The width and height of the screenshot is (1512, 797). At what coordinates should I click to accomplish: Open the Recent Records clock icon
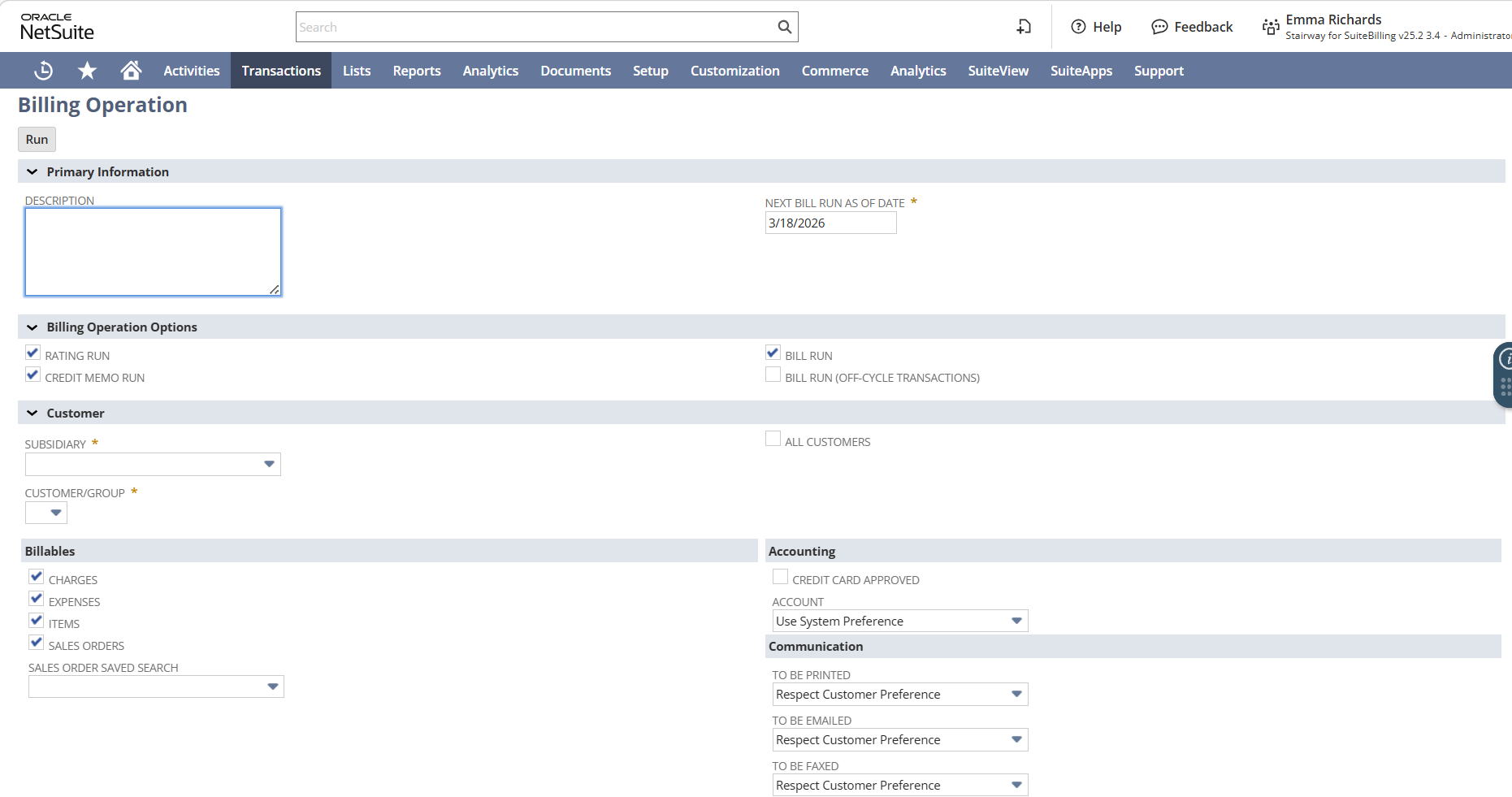click(43, 71)
